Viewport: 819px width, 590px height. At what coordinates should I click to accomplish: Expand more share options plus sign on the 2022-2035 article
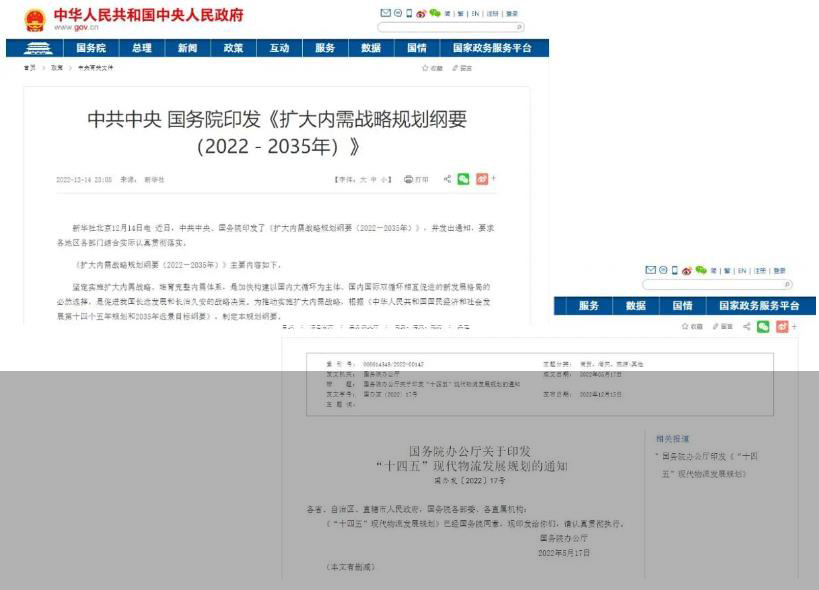(x=493, y=178)
